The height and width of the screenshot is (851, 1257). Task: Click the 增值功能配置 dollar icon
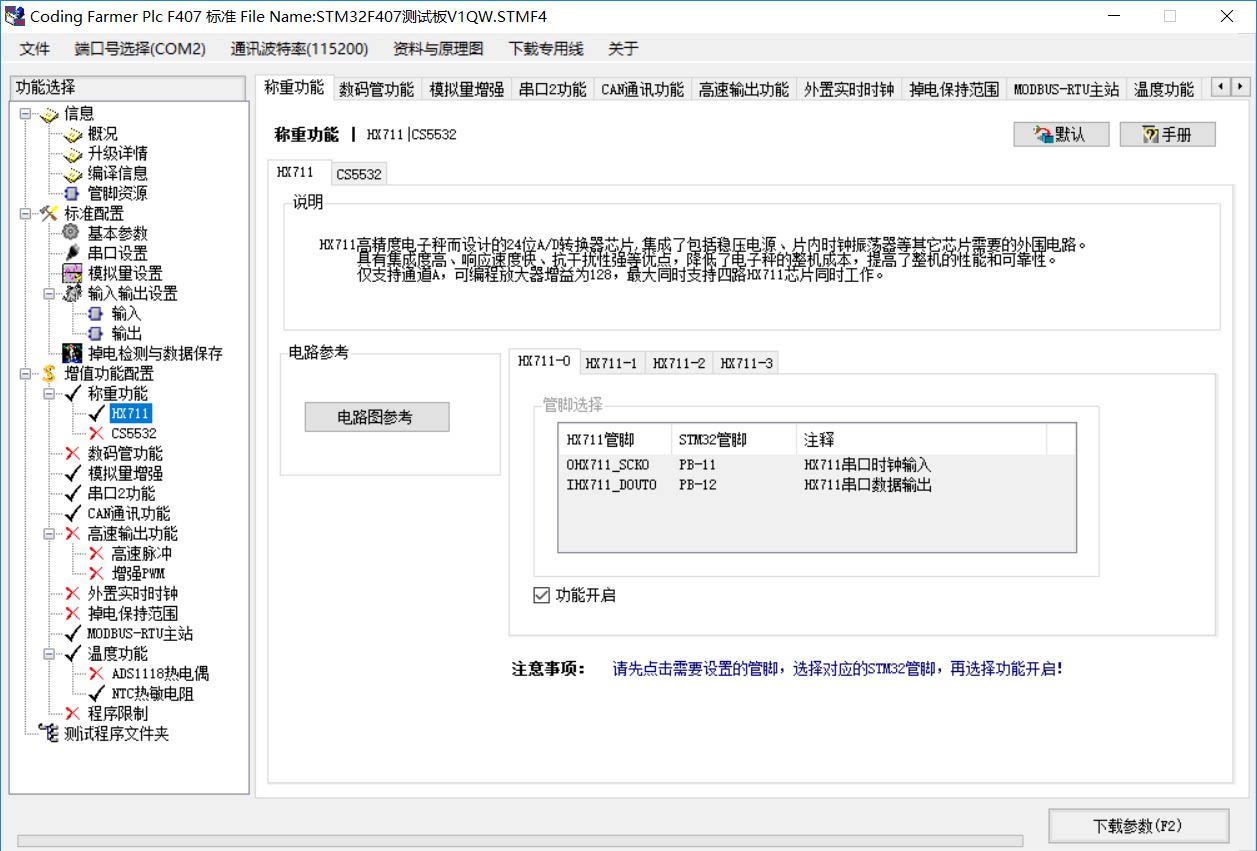point(49,373)
